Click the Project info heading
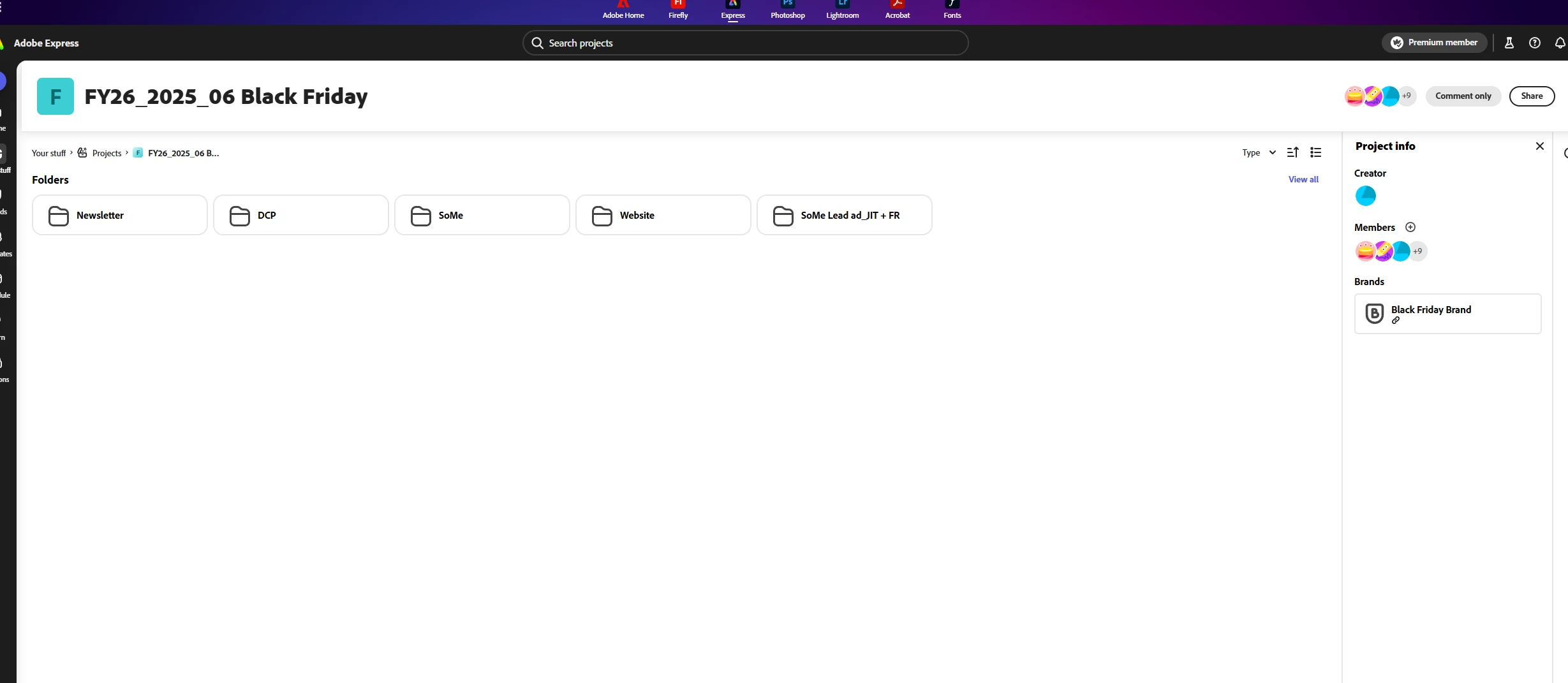The height and width of the screenshot is (683, 1568). [x=1385, y=146]
